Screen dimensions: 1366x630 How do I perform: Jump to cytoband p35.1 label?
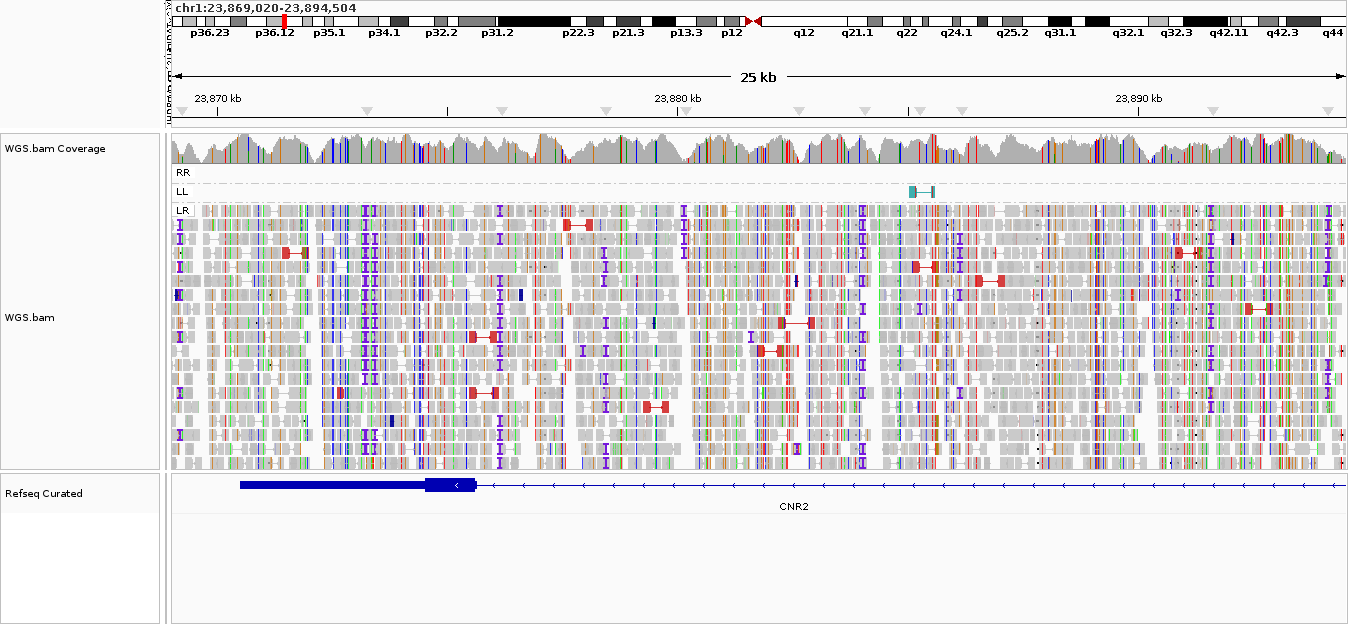(x=329, y=33)
